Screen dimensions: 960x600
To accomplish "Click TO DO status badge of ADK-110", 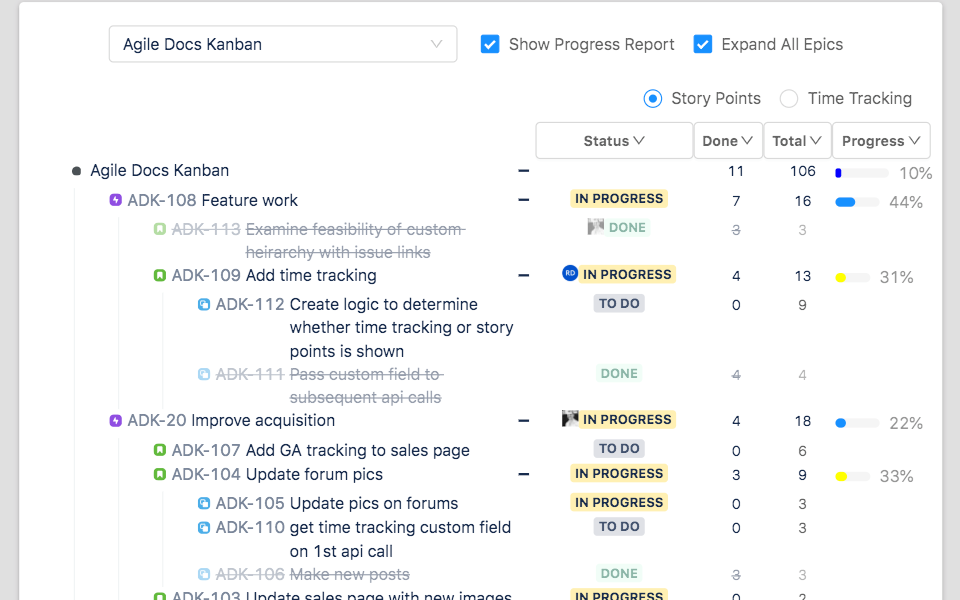I will [619, 527].
